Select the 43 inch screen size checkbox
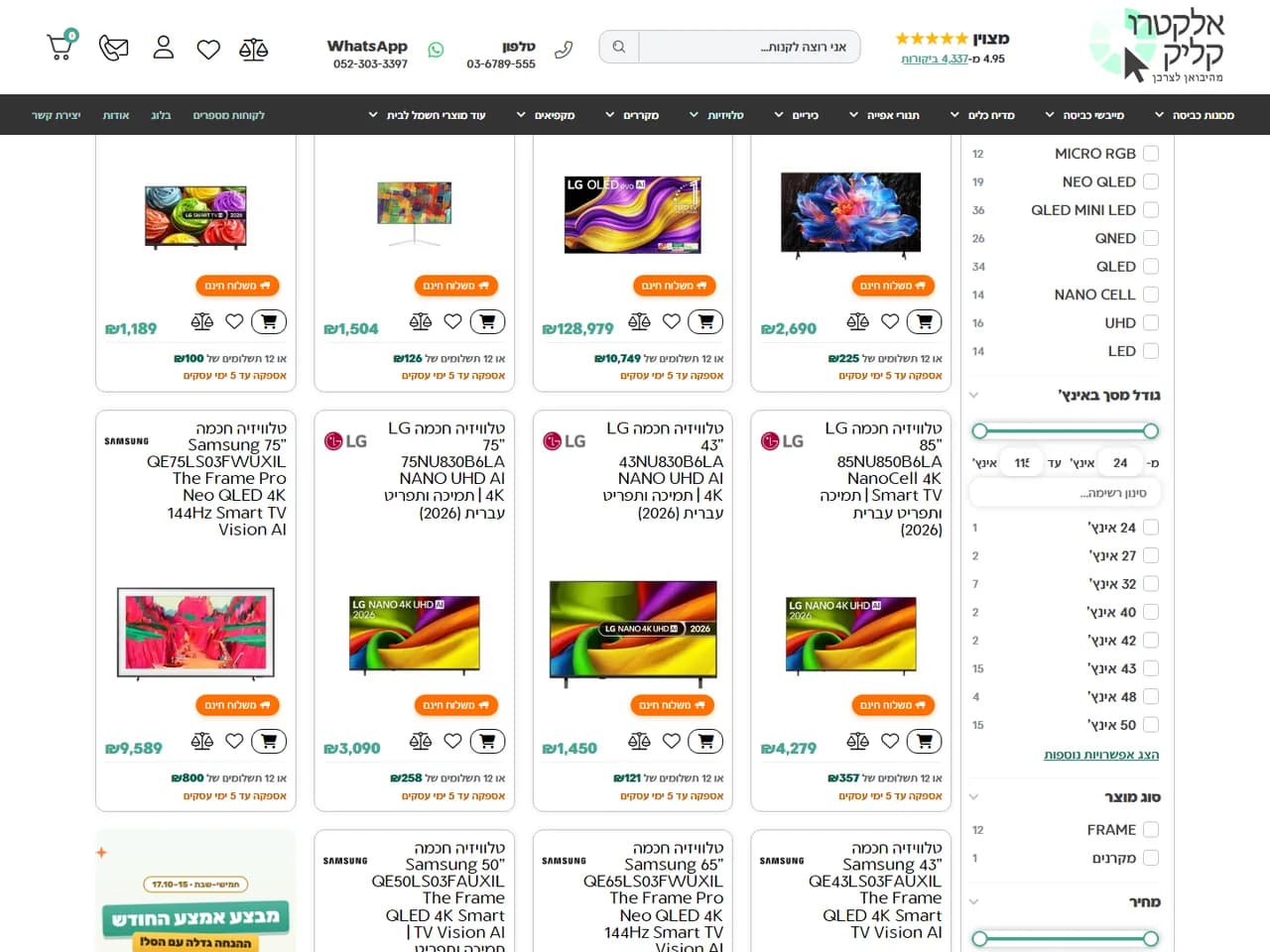The image size is (1270, 952). (1151, 668)
